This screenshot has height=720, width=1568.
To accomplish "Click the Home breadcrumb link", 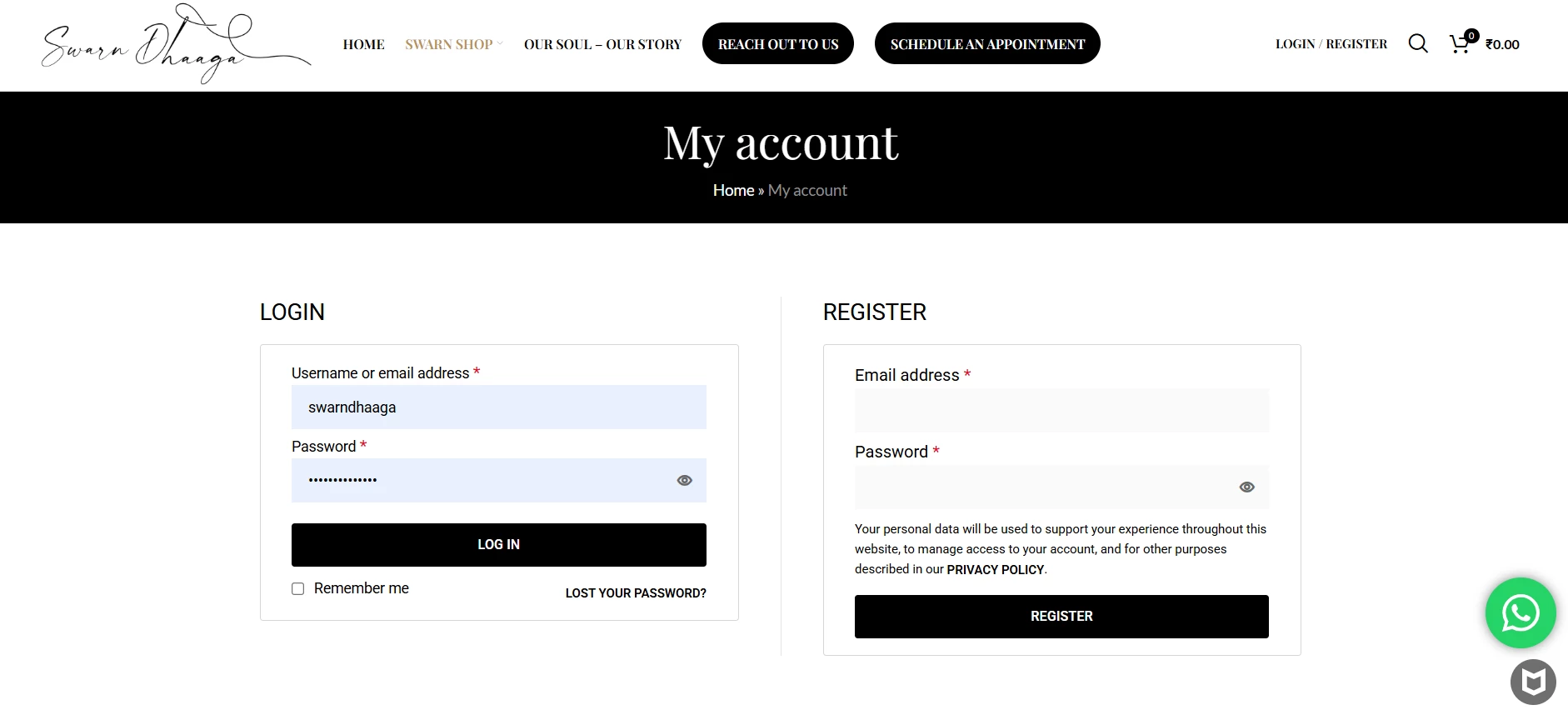I will pos(733,190).
